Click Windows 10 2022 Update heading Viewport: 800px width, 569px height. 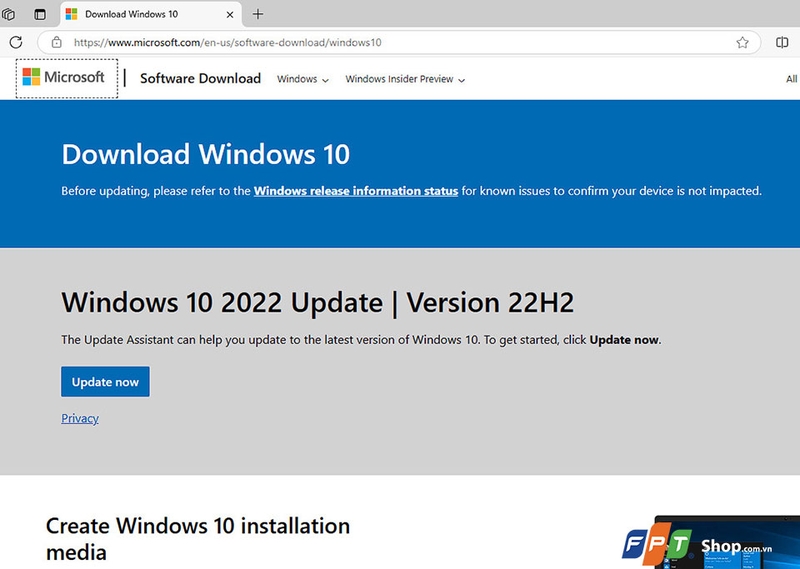coord(317,302)
